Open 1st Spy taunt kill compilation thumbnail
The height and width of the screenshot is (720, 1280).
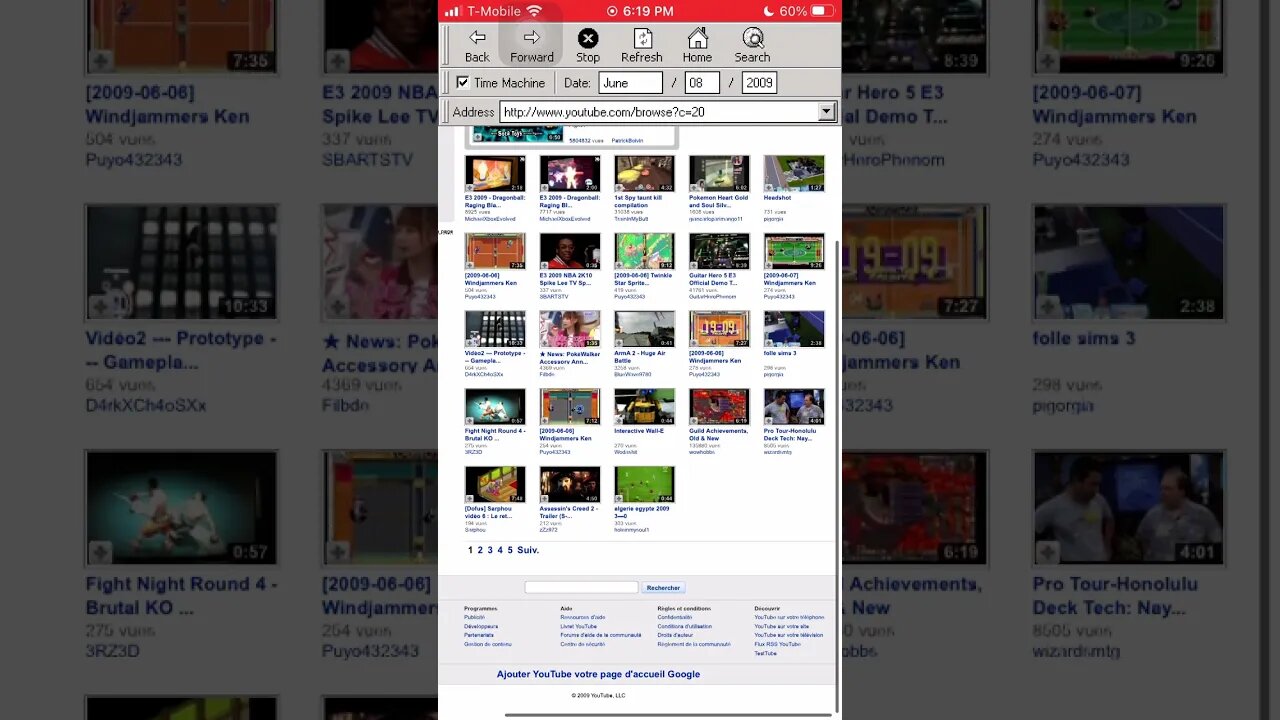[645, 173]
